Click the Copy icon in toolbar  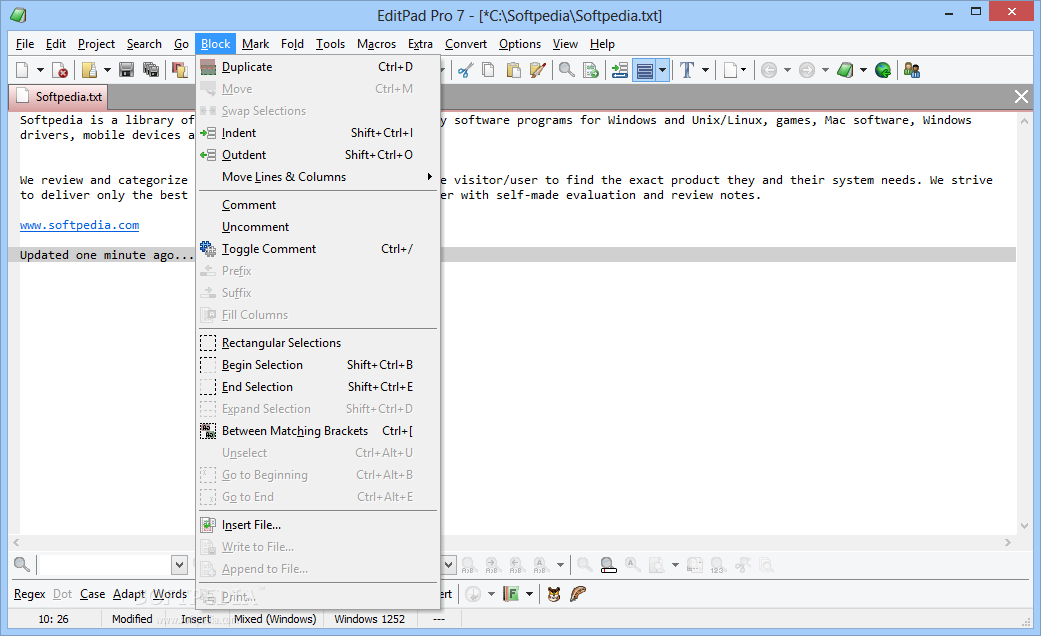click(488, 70)
